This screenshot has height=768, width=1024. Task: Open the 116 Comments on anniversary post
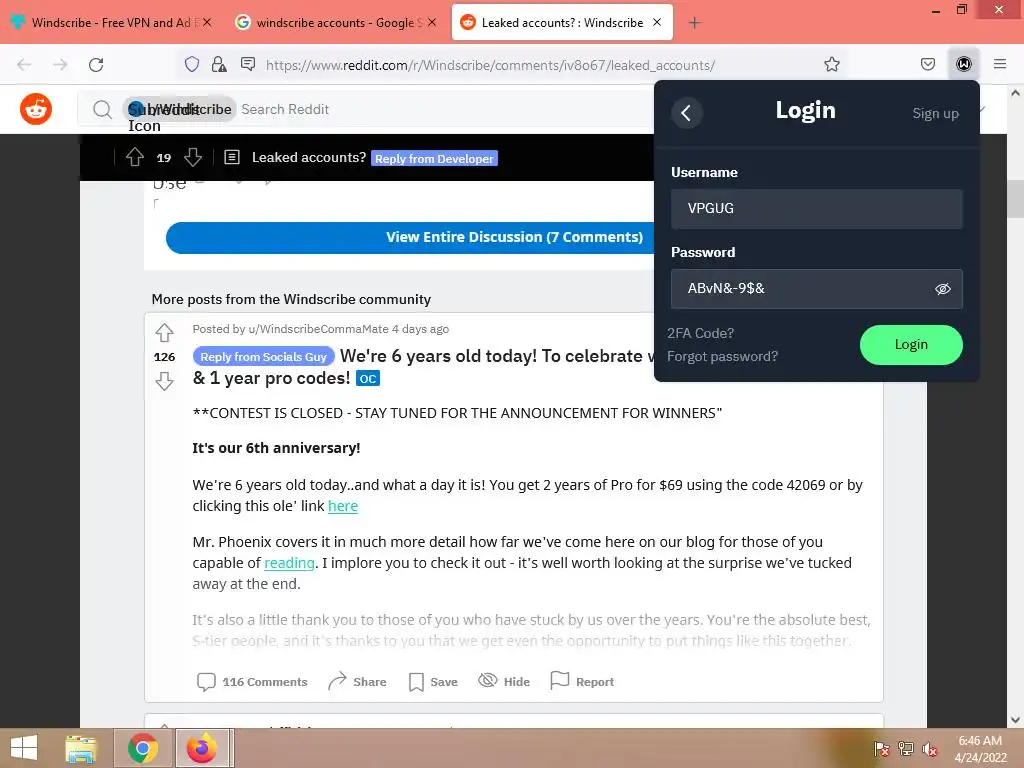[x=252, y=682]
